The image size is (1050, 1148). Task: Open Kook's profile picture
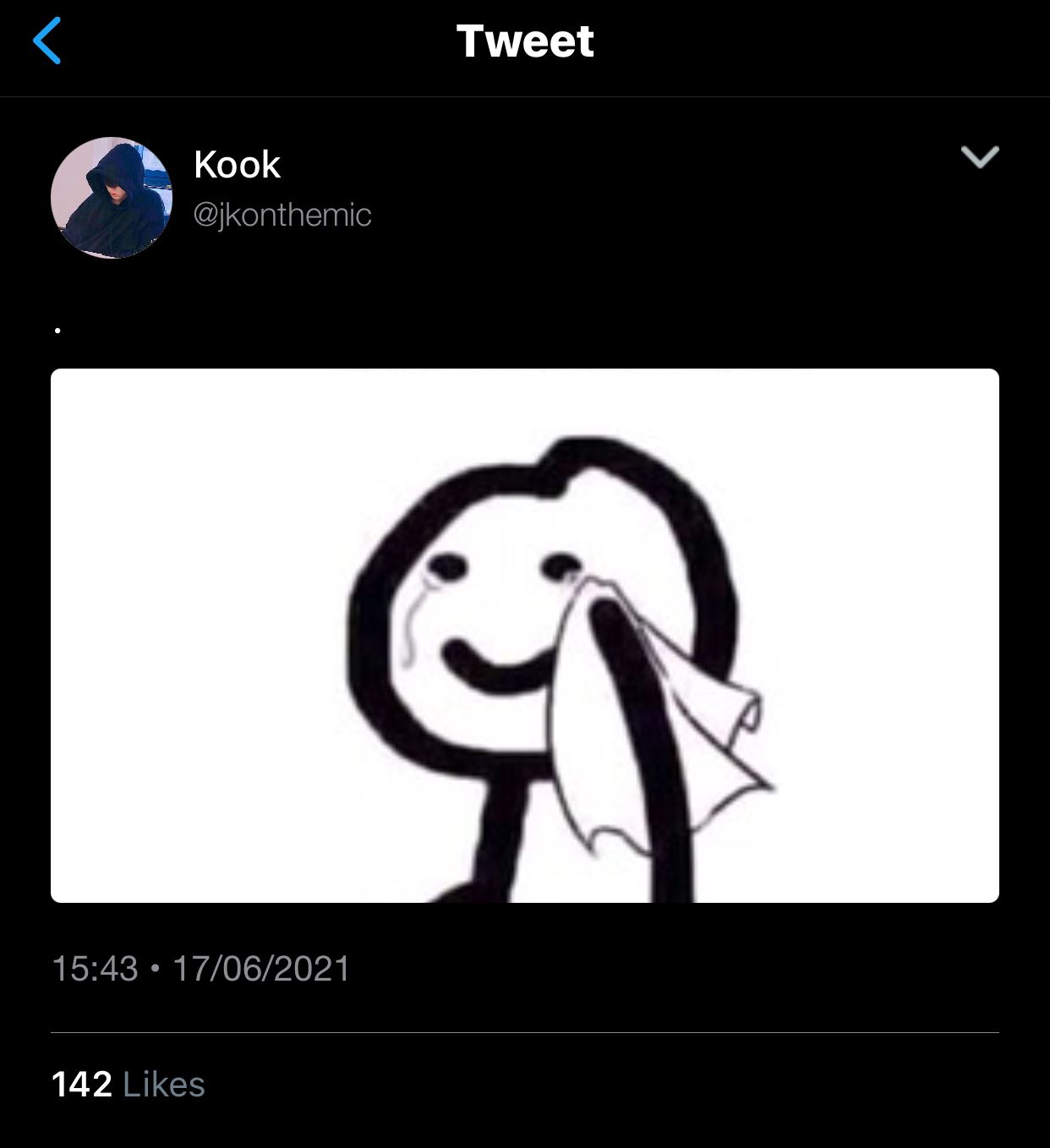click(x=112, y=197)
